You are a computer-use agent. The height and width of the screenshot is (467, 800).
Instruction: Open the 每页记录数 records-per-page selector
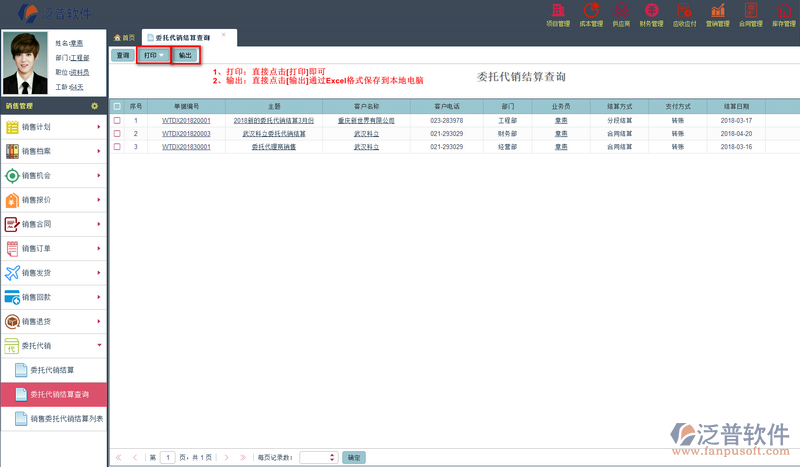[x=318, y=457]
